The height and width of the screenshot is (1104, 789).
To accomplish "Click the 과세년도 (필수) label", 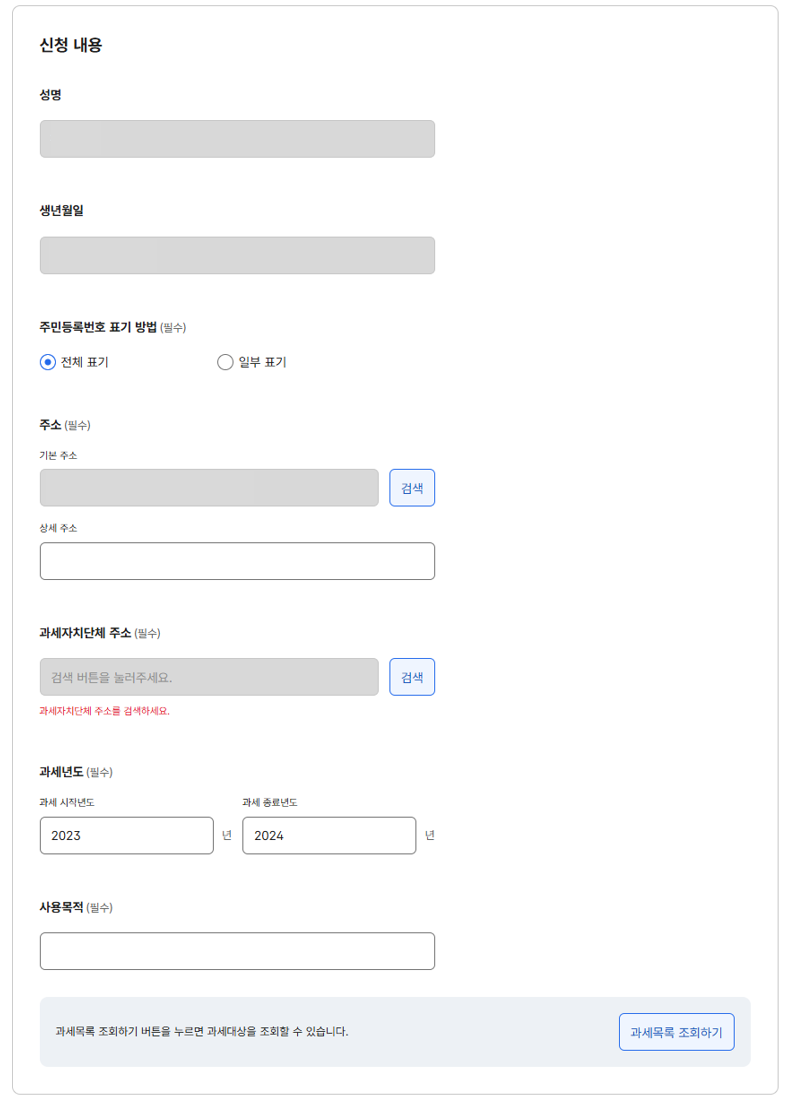I will [x=66, y=771].
